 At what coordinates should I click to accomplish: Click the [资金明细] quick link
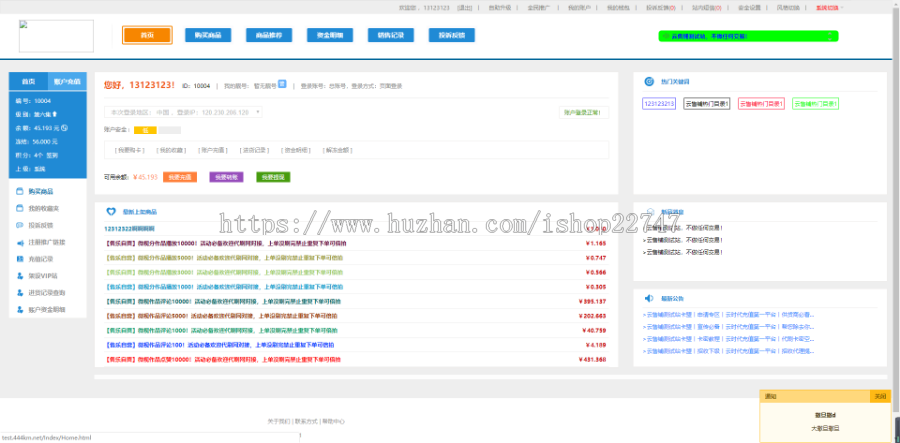[x=296, y=150]
